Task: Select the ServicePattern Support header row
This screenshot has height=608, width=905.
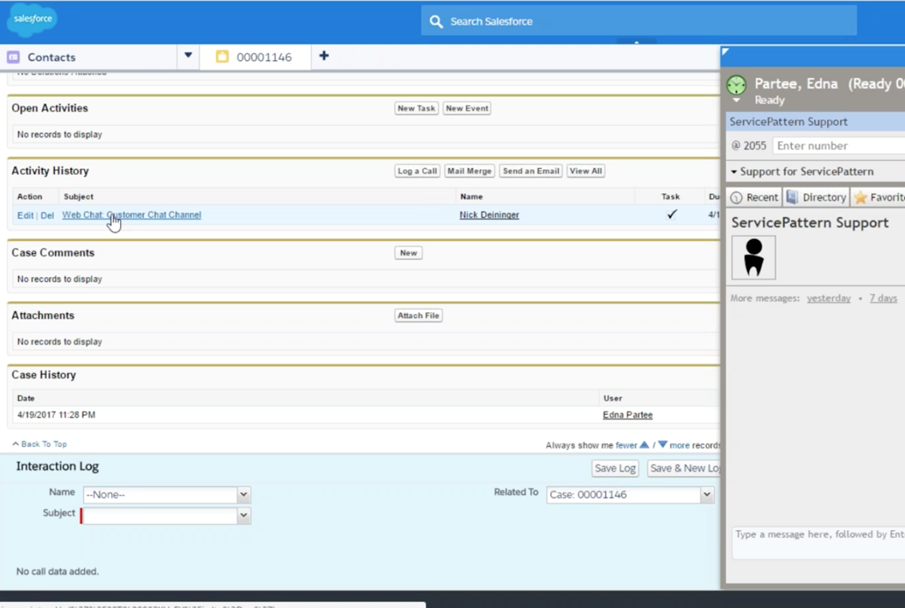Action: (x=815, y=122)
